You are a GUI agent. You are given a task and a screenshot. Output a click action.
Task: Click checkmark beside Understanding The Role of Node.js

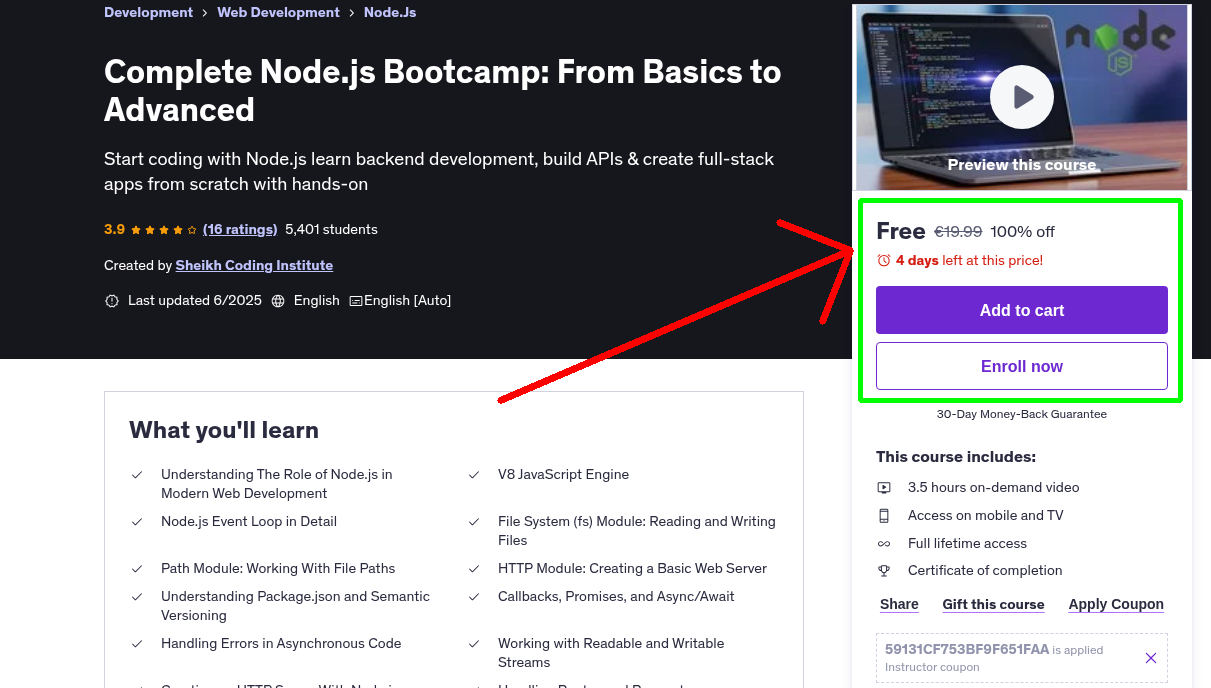(x=137, y=475)
